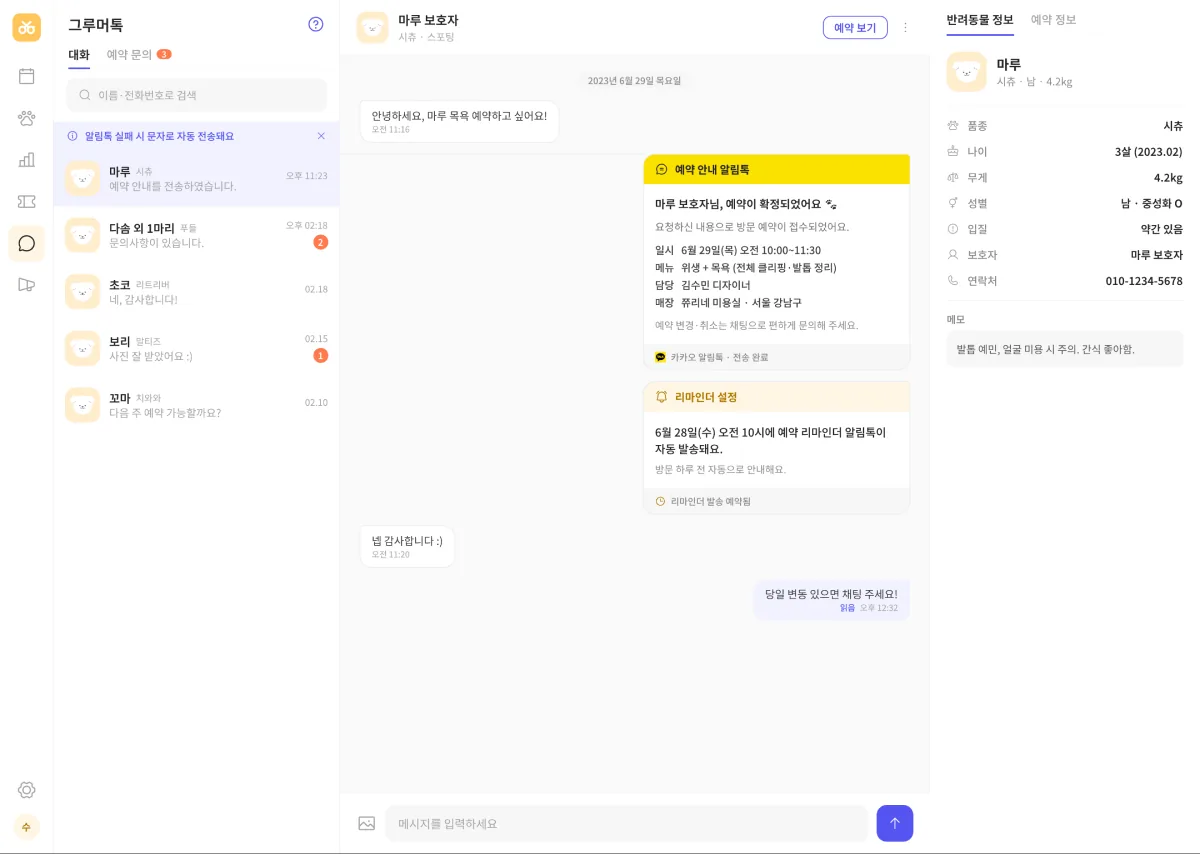Image resolution: width=1200 pixels, height=854 pixels.
Task: Click the phone icon beside 연락처
Action: click(x=953, y=281)
